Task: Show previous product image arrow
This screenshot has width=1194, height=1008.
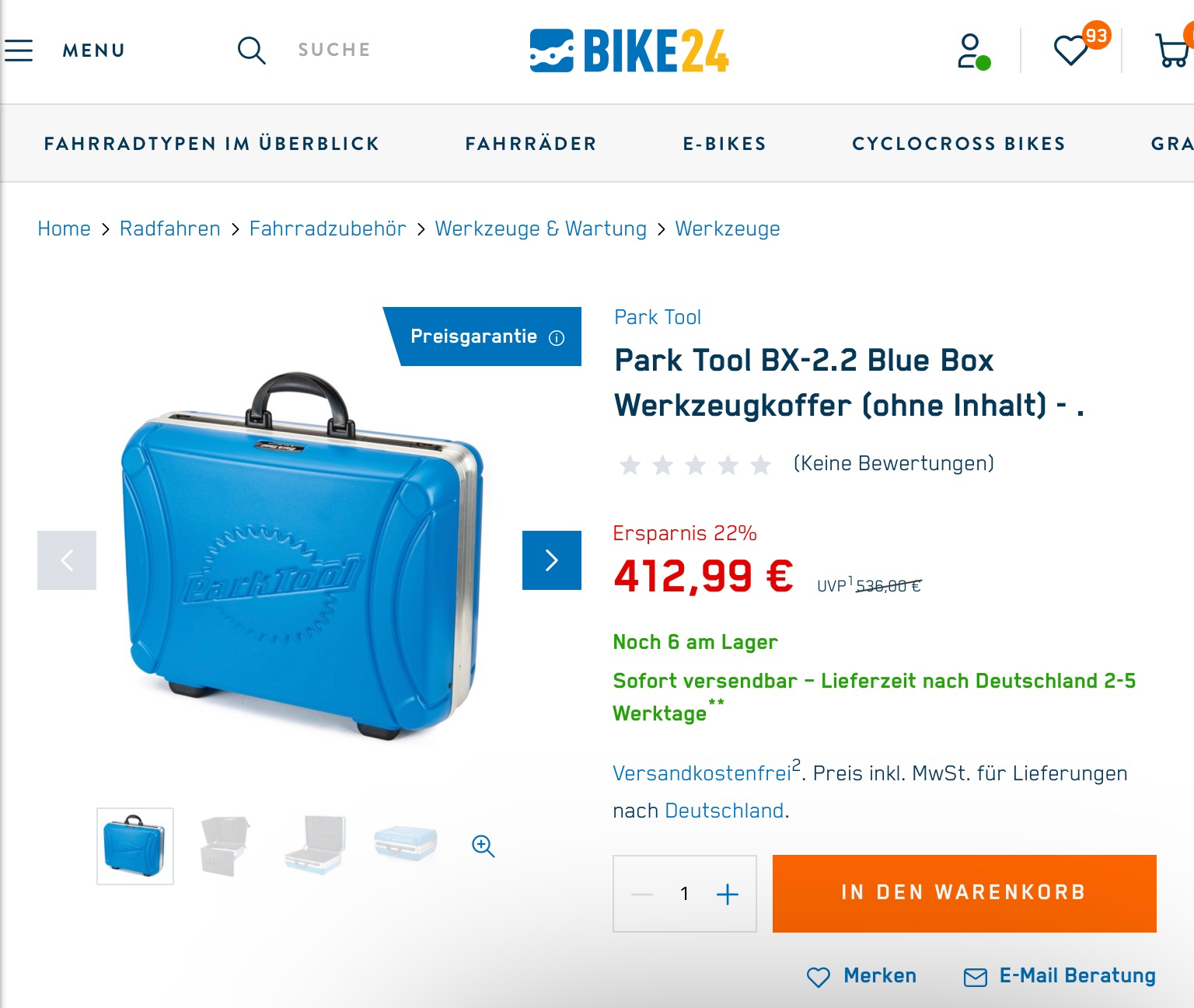Action: coord(67,560)
